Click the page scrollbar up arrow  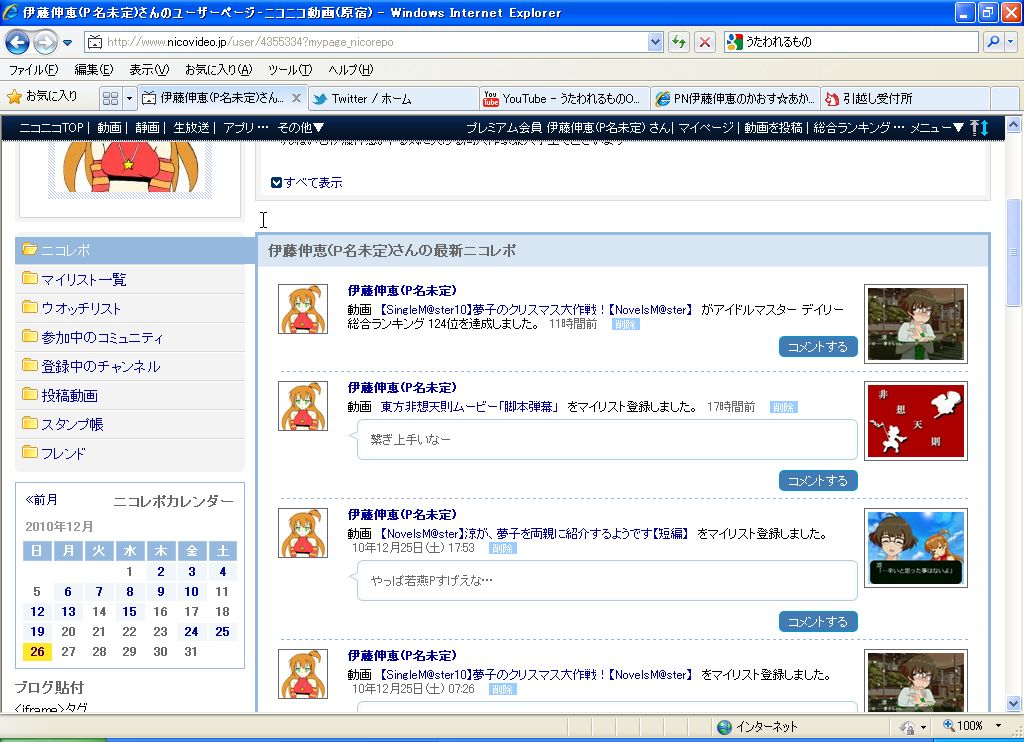tap(1013, 123)
